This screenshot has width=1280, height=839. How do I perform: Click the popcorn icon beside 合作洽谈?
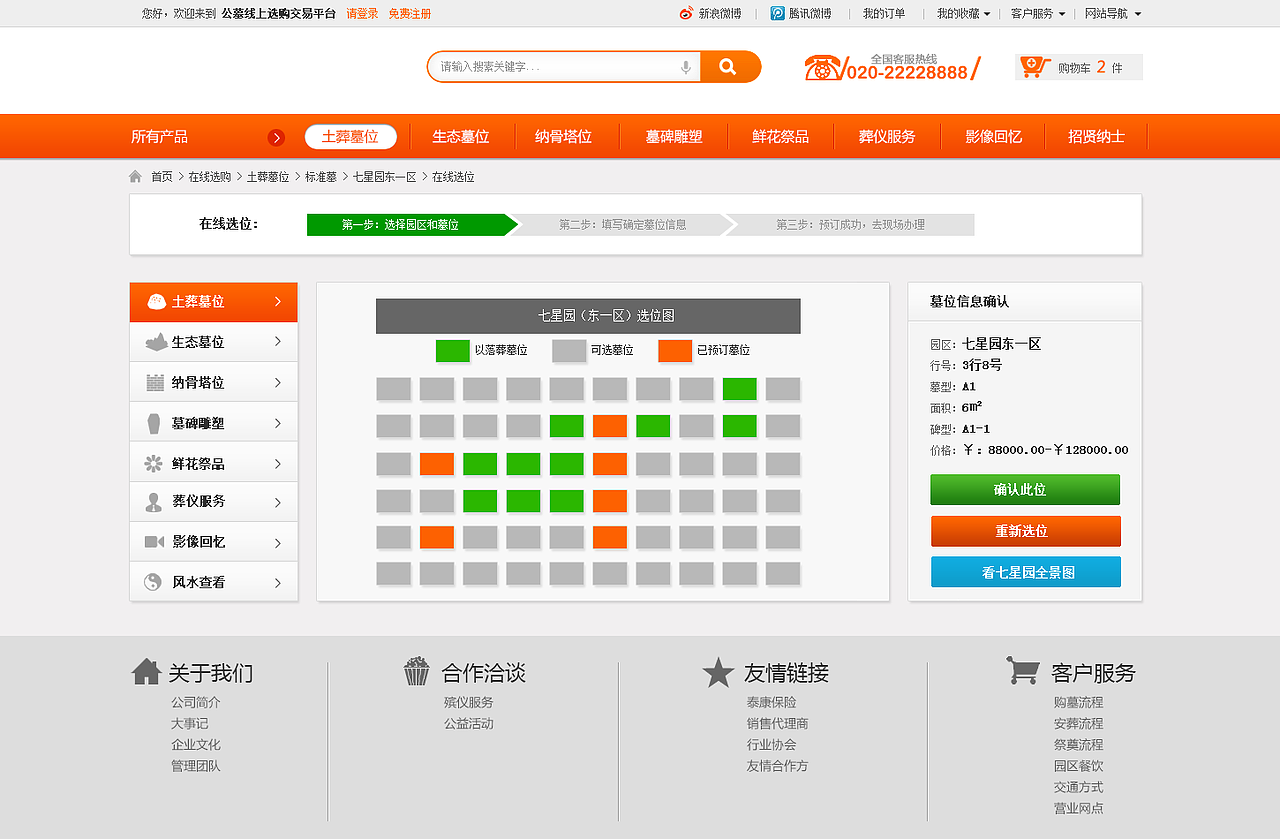(418, 672)
